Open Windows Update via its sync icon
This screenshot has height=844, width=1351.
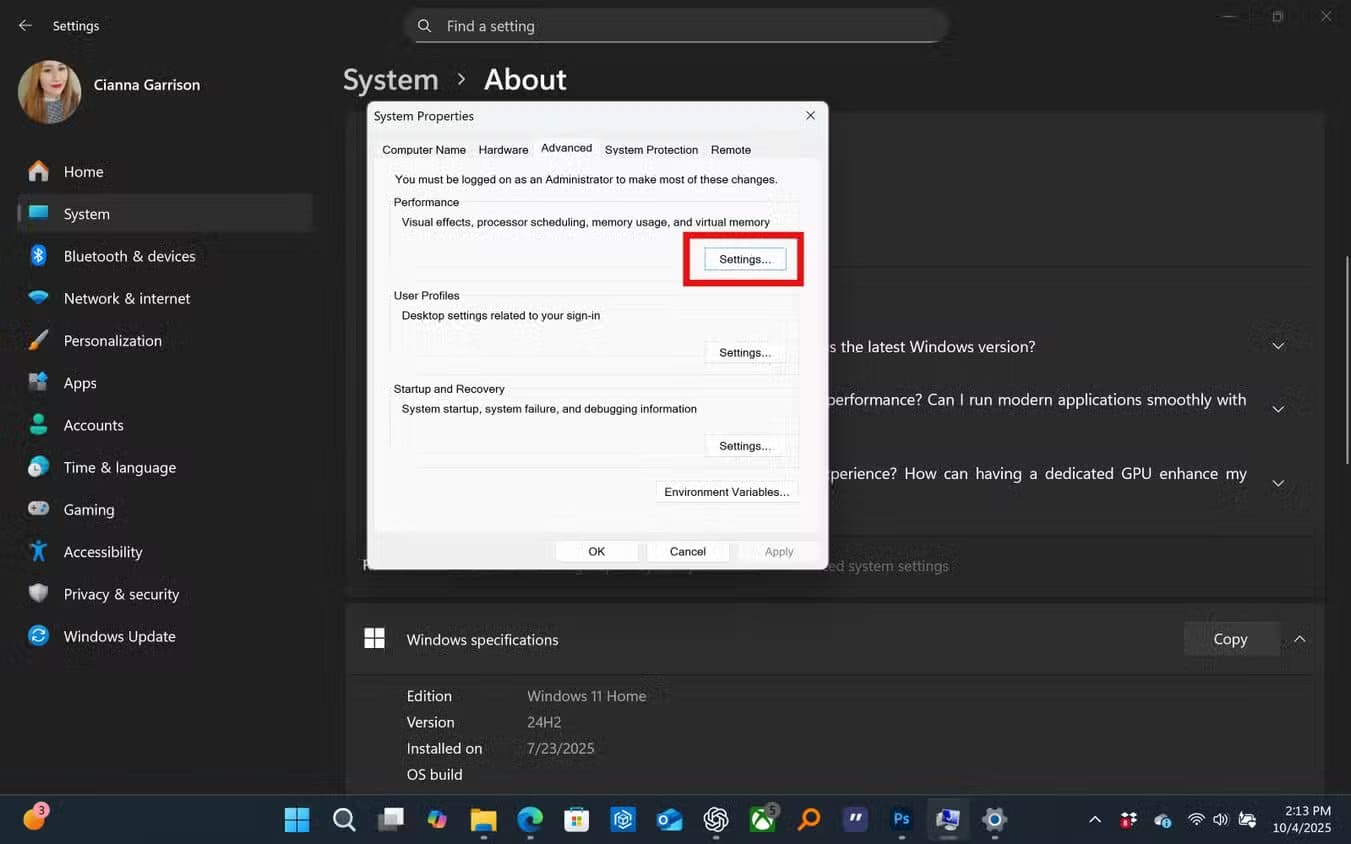point(38,636)
